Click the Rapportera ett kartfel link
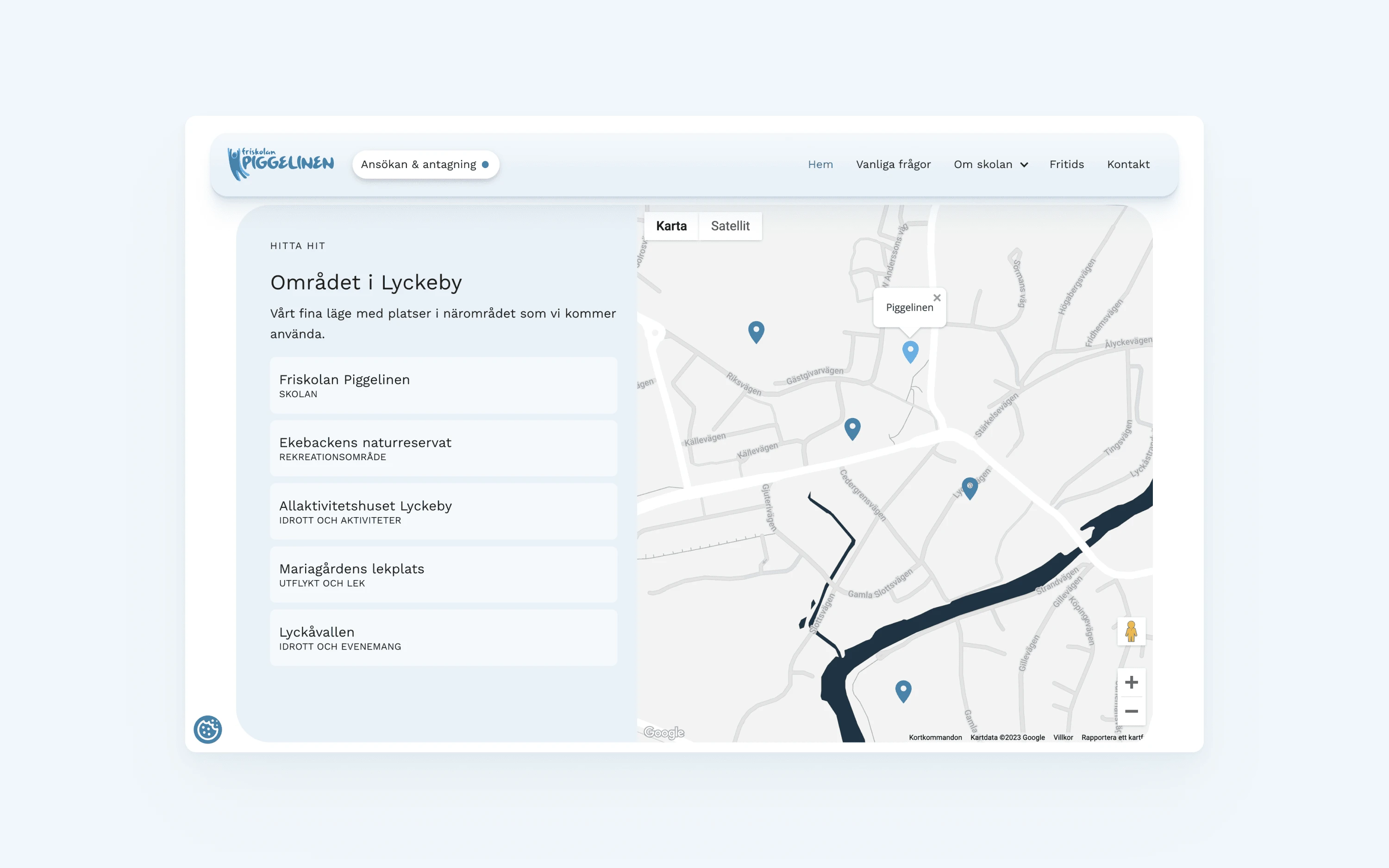The width and height of the screenshot is (1389, 868). tap(1112, 737)
